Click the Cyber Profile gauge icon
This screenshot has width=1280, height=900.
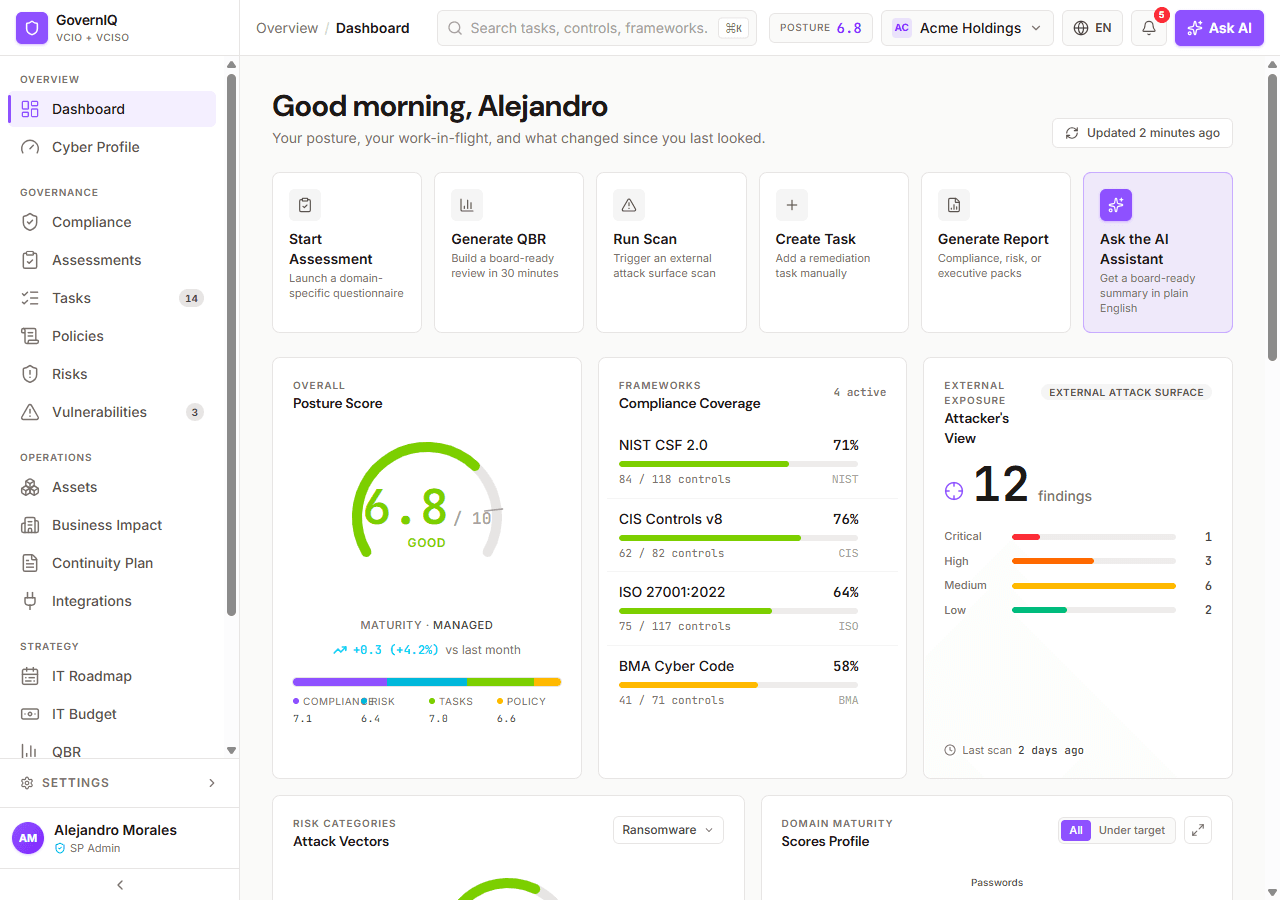pos(30,147)
